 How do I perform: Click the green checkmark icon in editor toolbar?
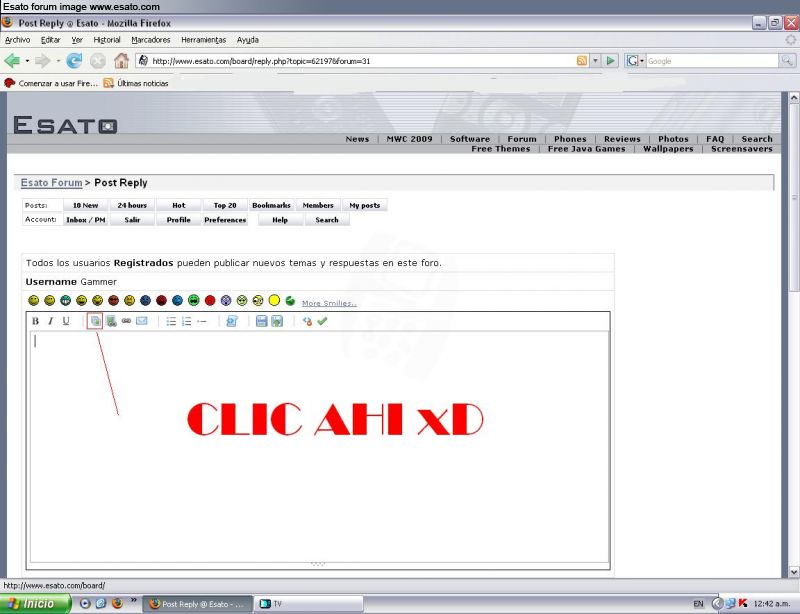tap(322, 321)
